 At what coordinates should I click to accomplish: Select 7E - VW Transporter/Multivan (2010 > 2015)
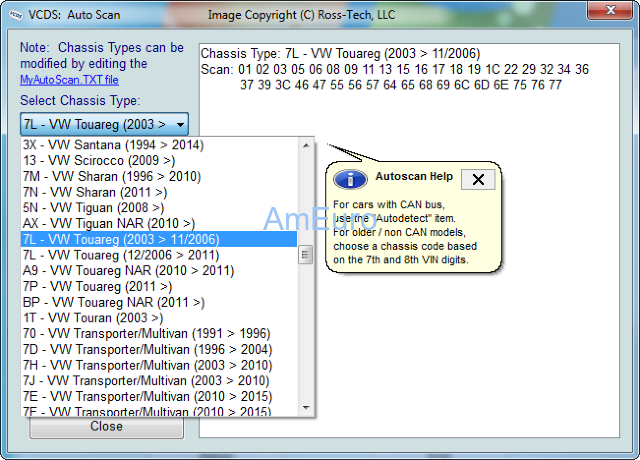click(159, 397)
